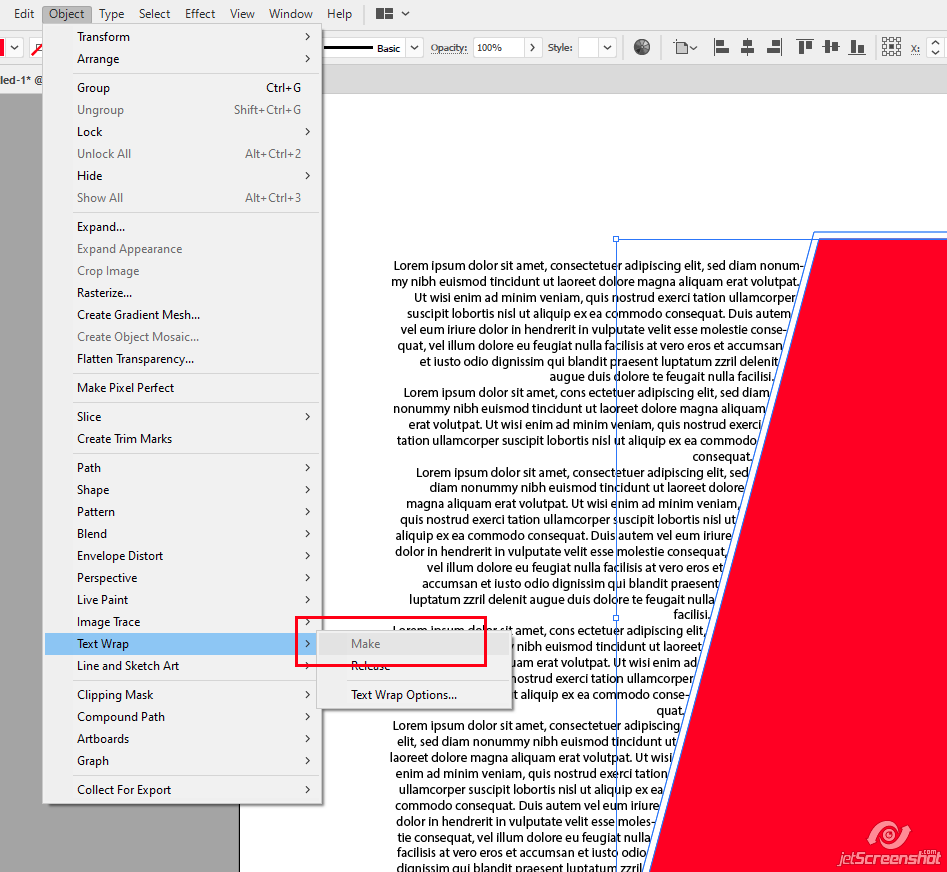Open the fill color dropdown arrow
The height and width of the screenshot is (872, 947).
click(14, 48)
